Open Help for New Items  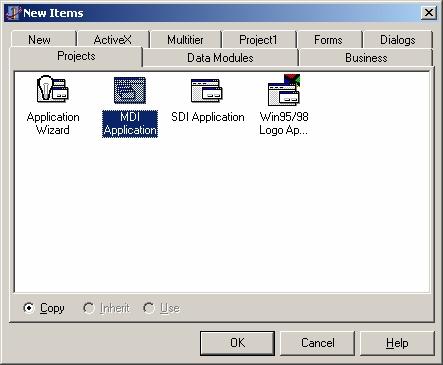(397, 343)
